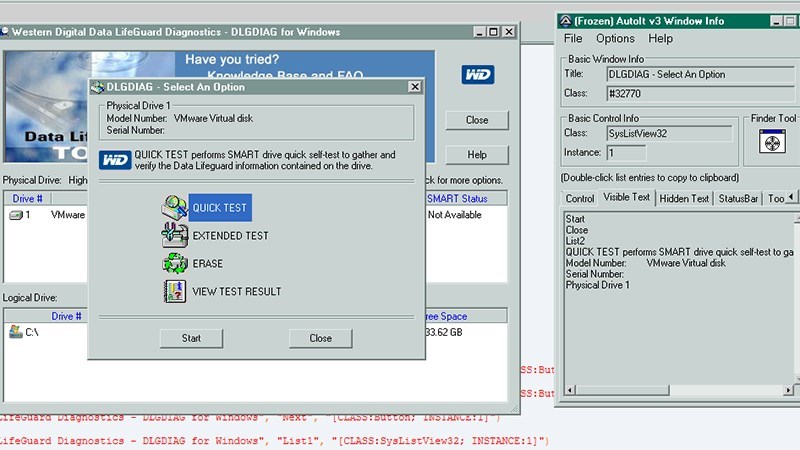
Task: Click horizontal scrollbar right arrow in AutoIt
Action: [788, 390]
